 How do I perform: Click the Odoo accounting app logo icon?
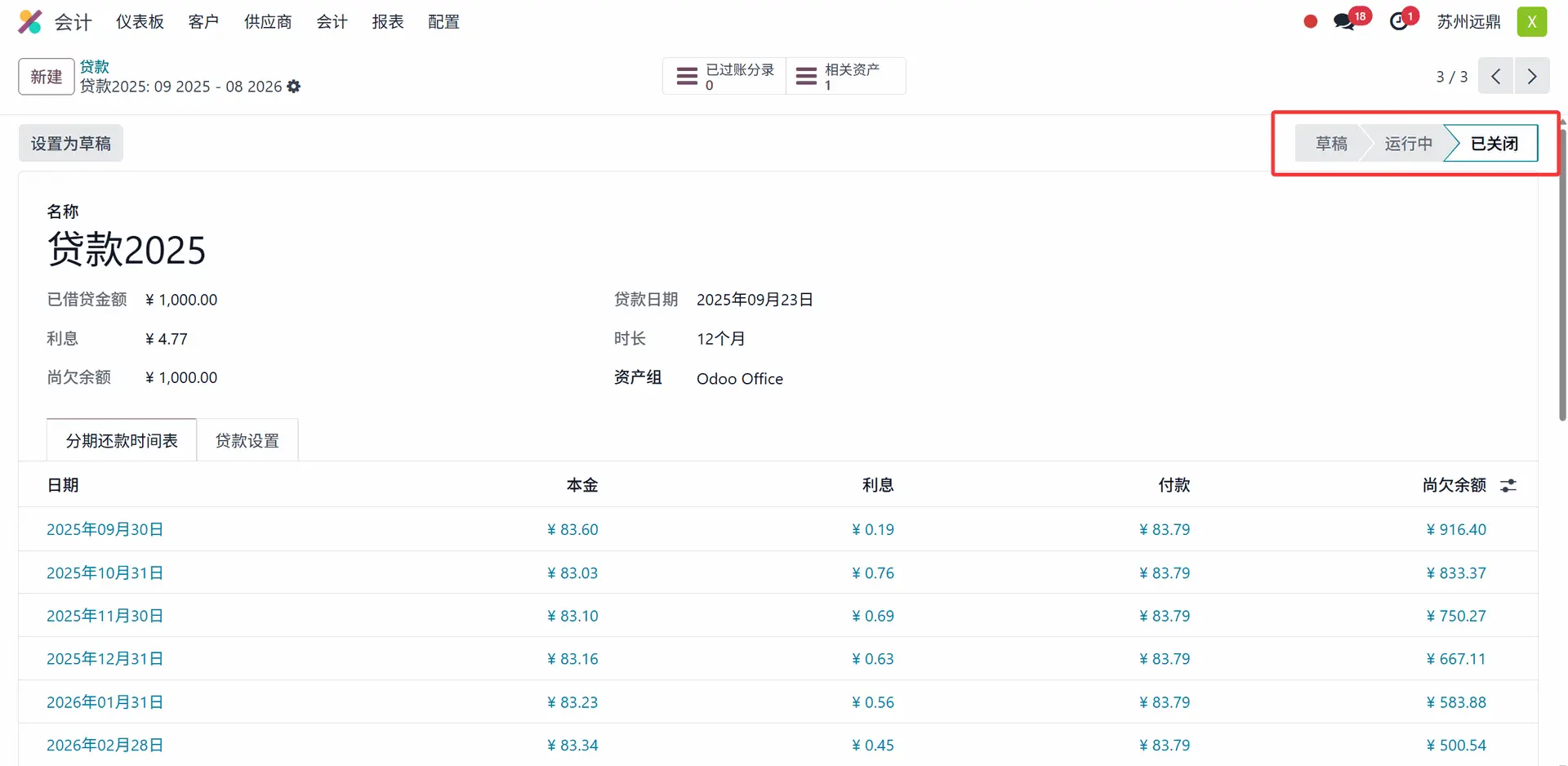[30, 22]
